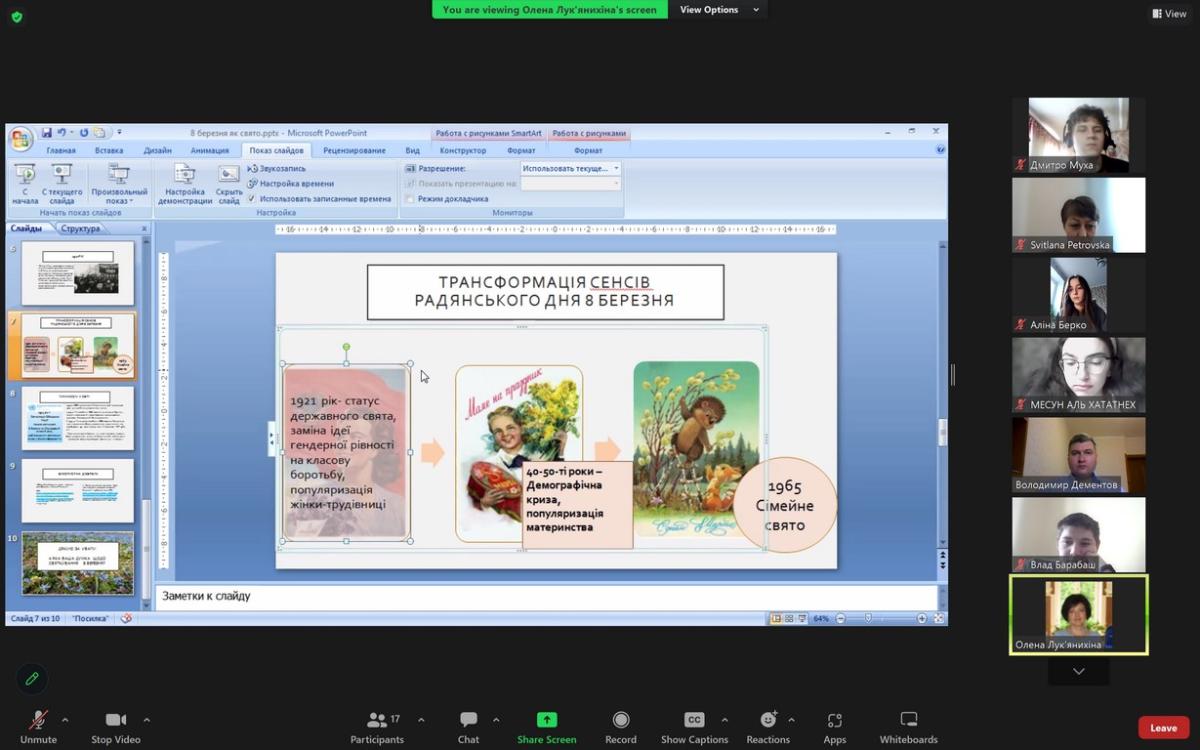Screen dimensions: 1200x750
Task: Toggle Use recorded timings checkbox (Использовать записанные времена)
Action: pyautogui.click(x=252, y=199)
